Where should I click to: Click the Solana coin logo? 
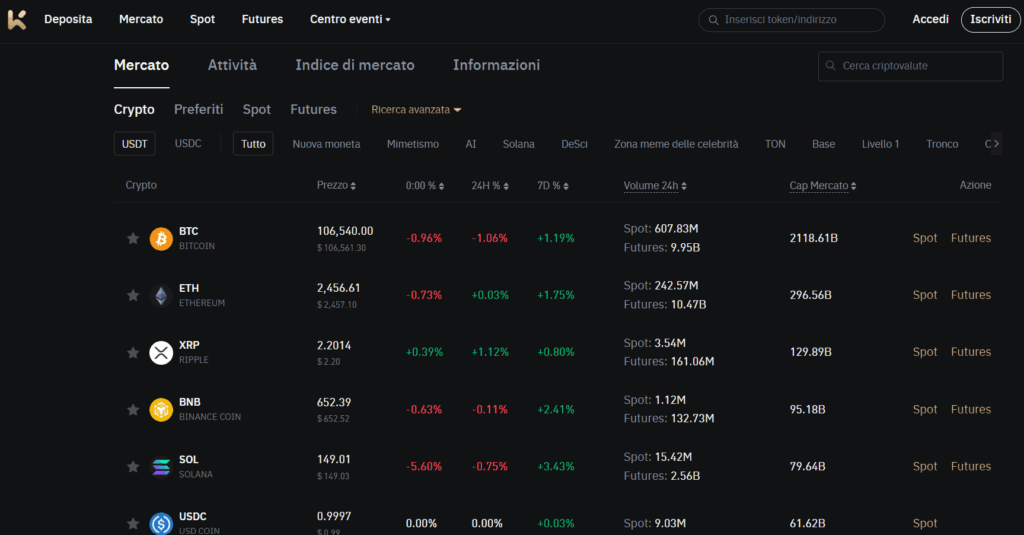tap(161, 467)
